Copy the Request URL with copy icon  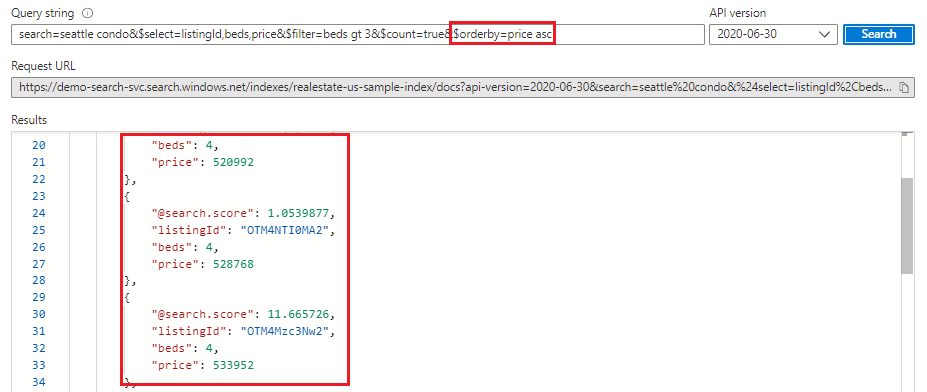pos(903,87)
